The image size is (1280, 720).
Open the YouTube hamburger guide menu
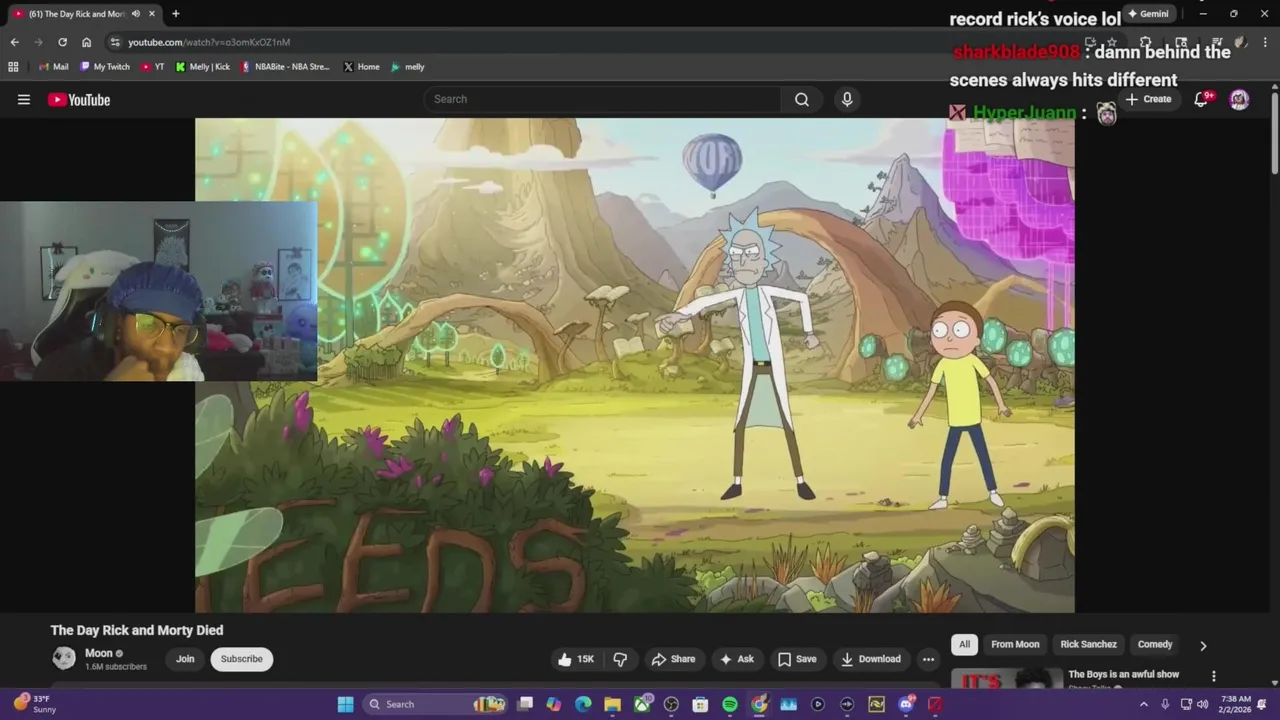[24, 99]
